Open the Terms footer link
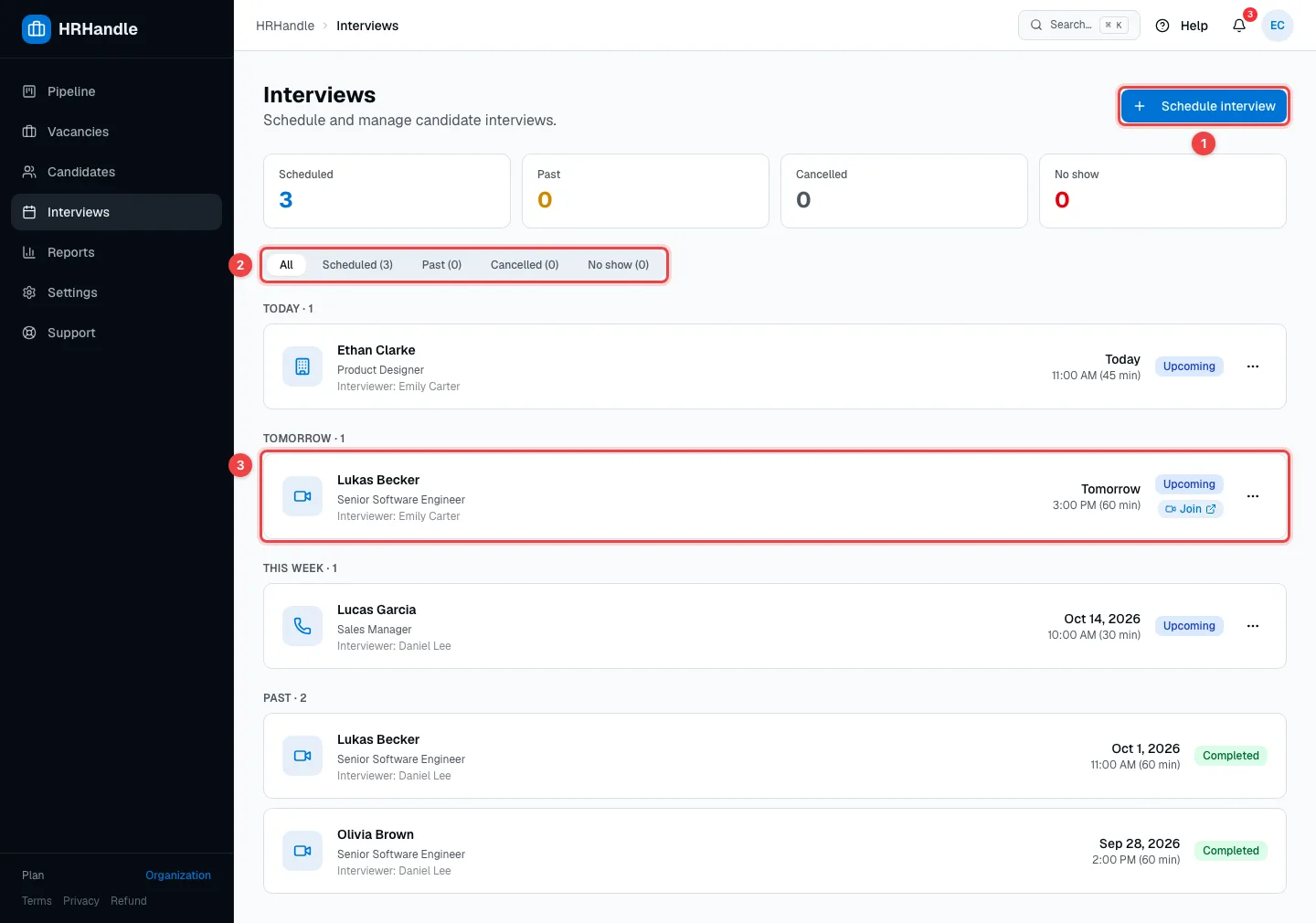 coord(37,901)
